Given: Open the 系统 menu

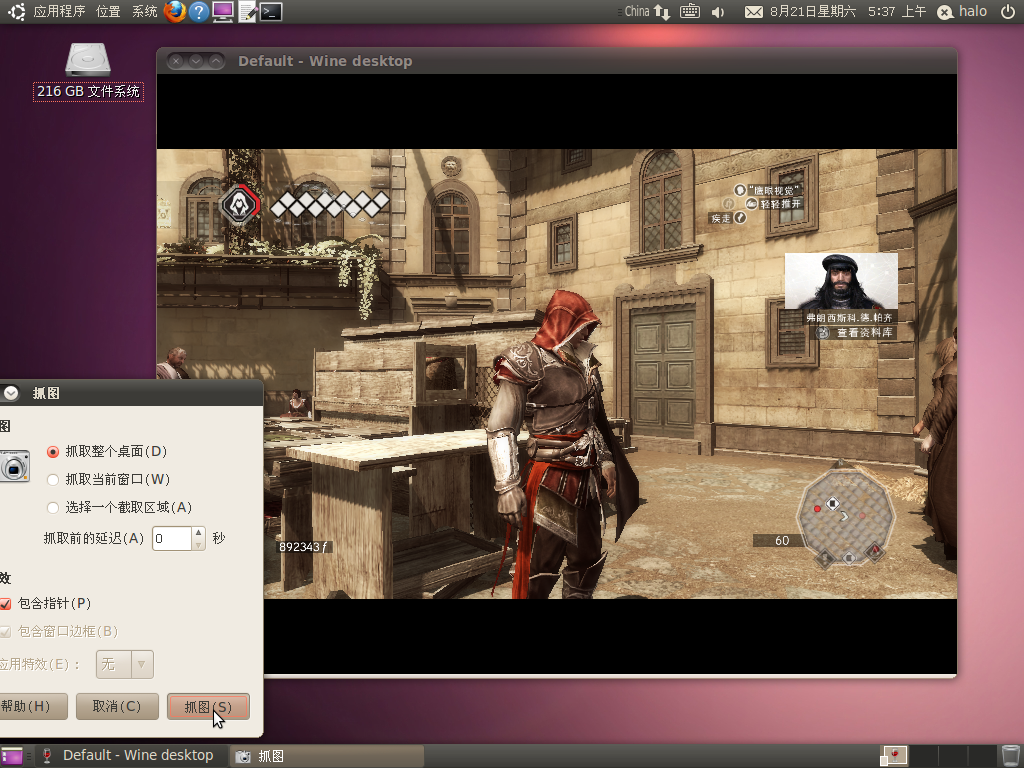Looking at the screenshot, I should point(144,12).
